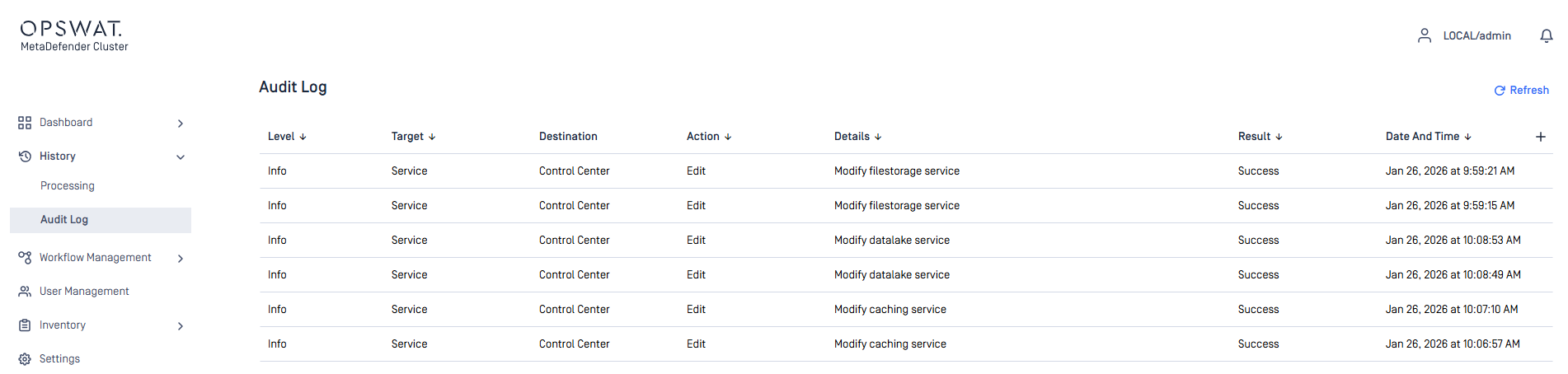Expand the Dashboard menu chevron

tap(181, 124)
